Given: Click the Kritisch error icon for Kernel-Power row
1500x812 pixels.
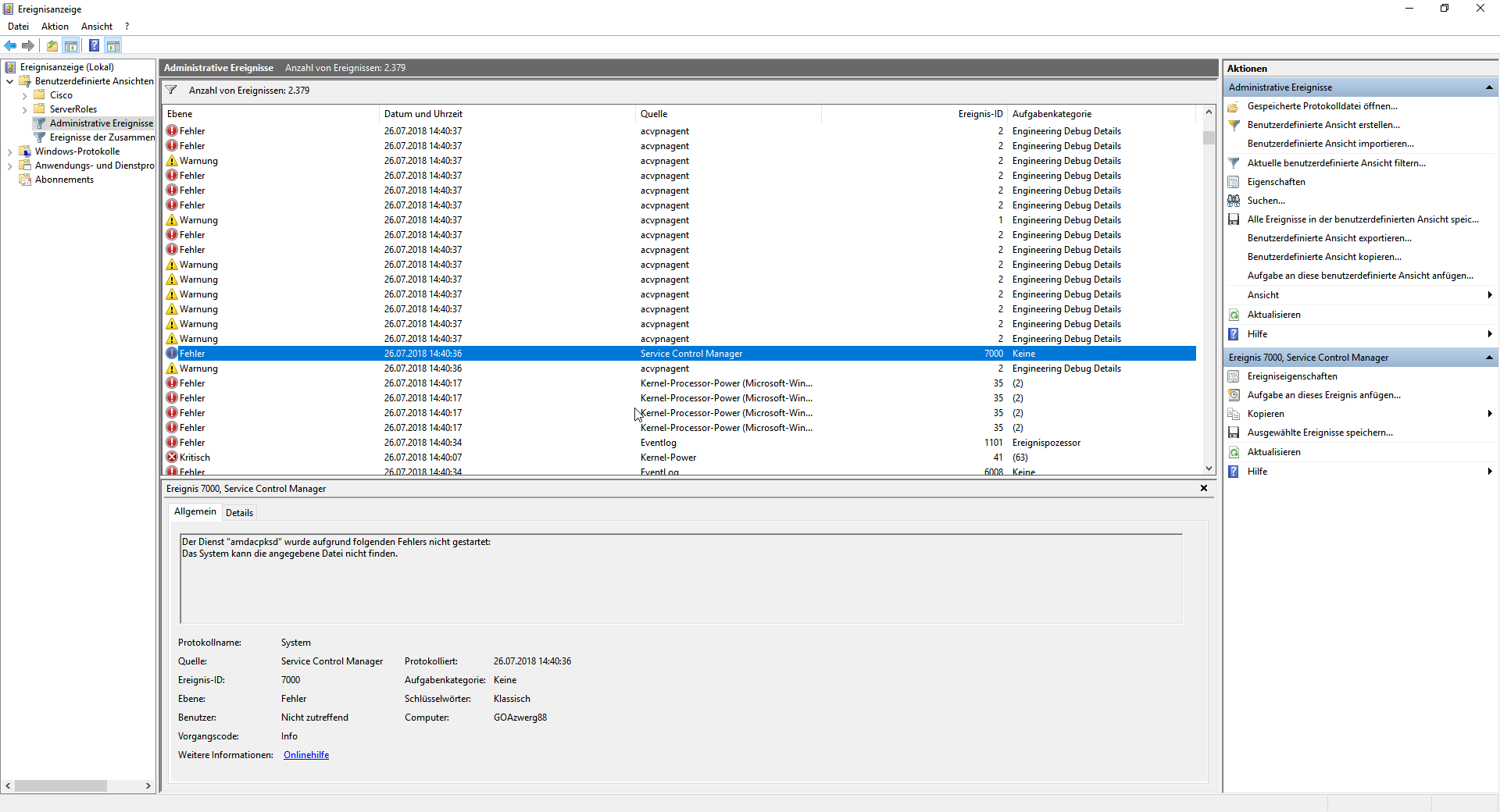Looking at the screenshot, I should click(x=172, y=458).
